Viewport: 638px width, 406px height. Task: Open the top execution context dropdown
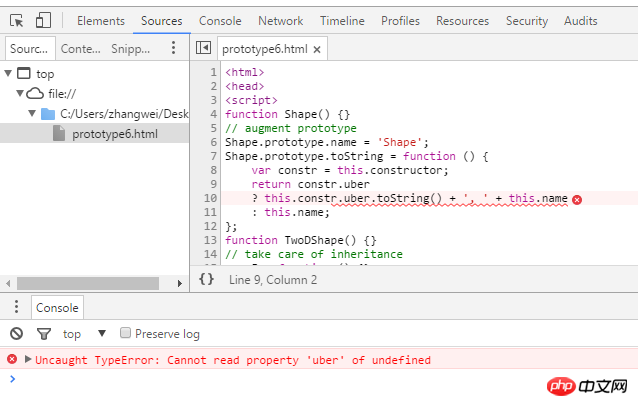click(x=101, y=334)
